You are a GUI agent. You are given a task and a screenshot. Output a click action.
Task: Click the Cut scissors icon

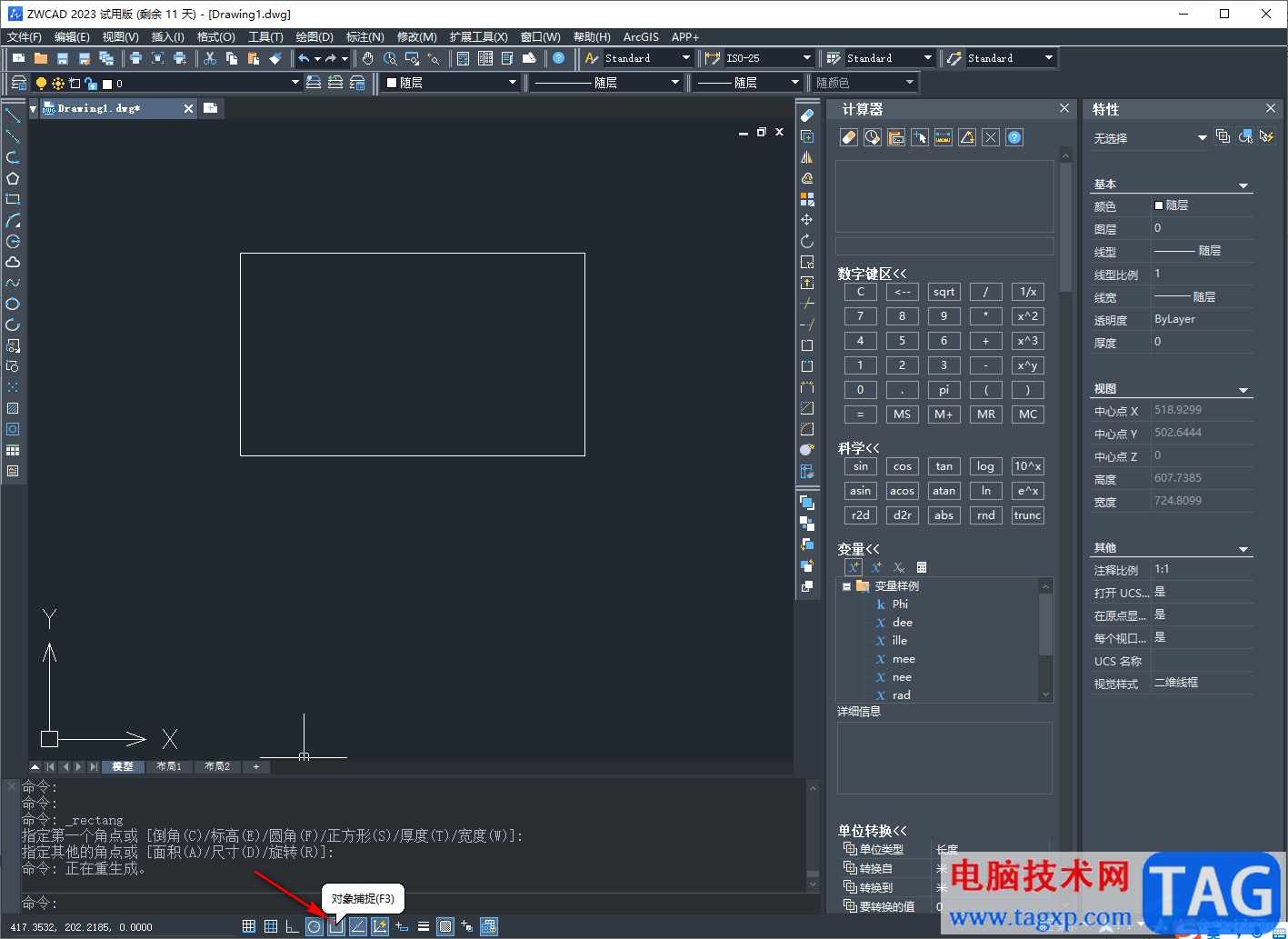(x=210, y=58)
